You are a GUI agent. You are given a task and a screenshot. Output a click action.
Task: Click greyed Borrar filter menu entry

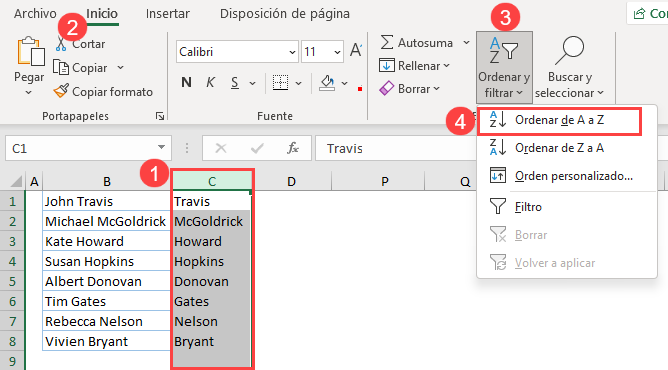[567, 235]
